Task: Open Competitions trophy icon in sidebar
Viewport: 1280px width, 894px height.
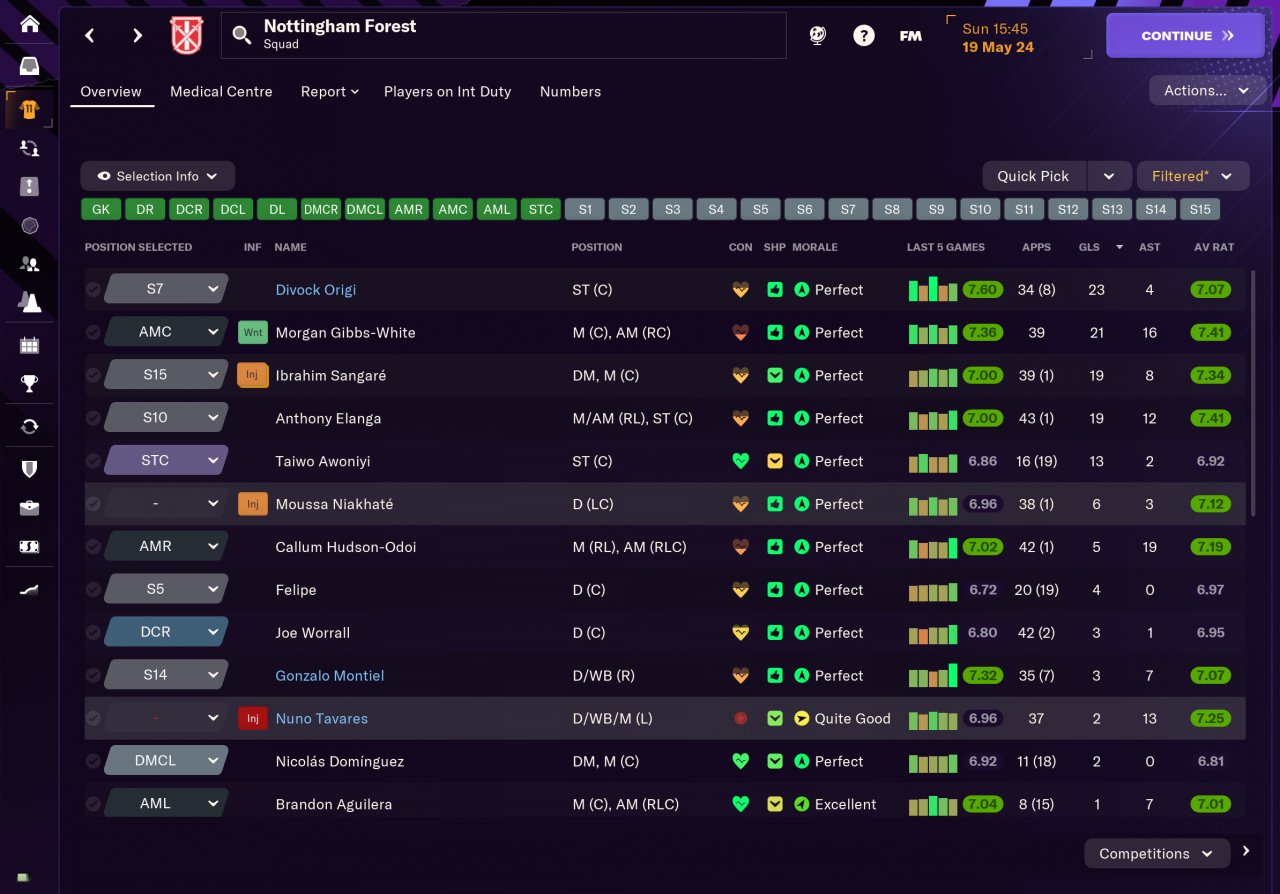Action: point(30,383)
